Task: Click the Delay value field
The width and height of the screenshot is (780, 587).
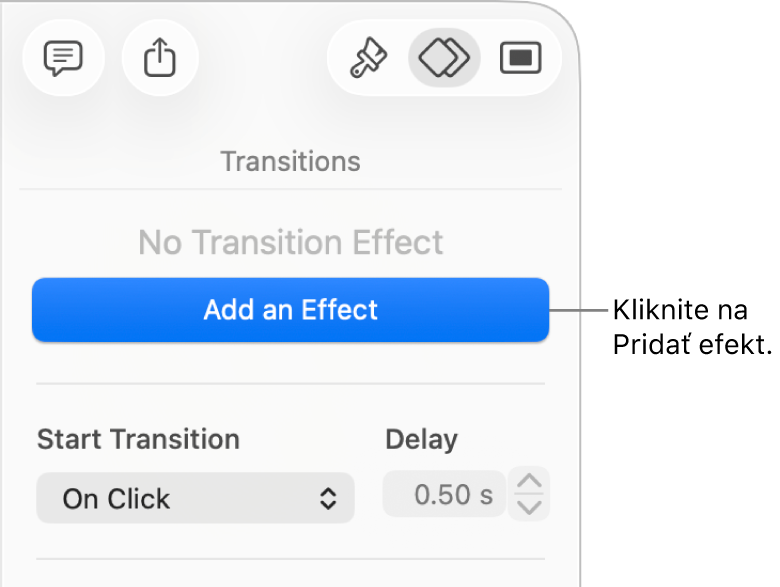Action: coord(444,494)
